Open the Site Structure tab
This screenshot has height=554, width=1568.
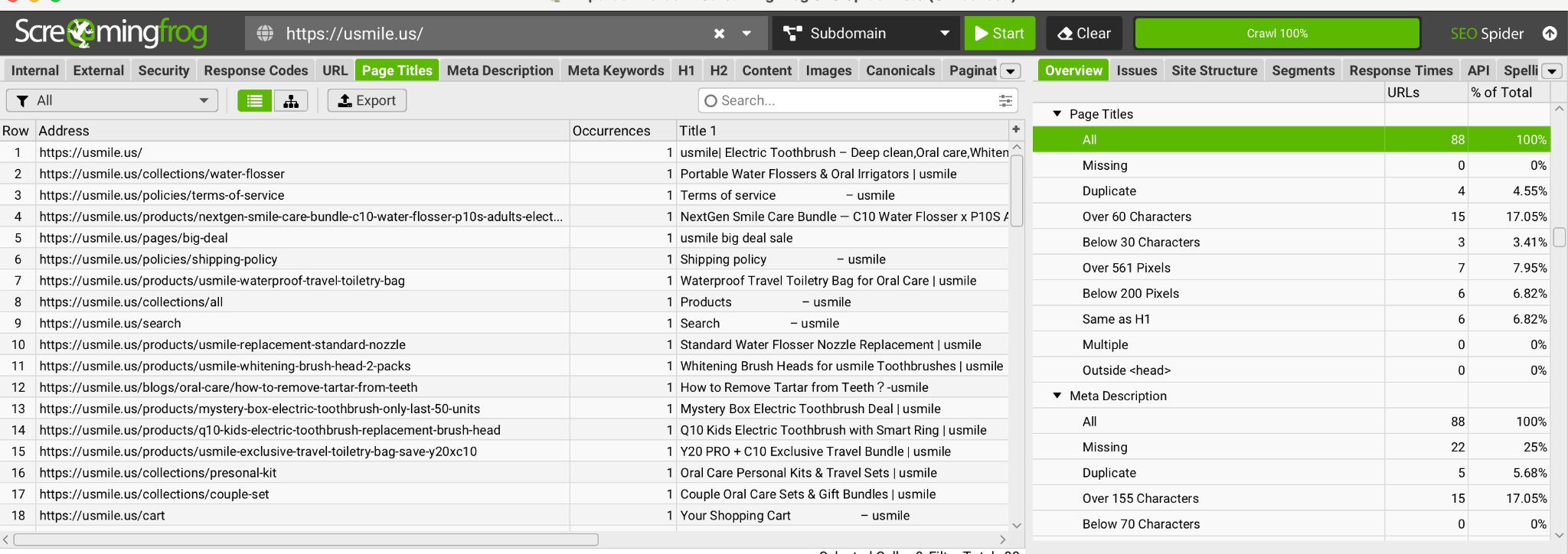[1214, 70]
